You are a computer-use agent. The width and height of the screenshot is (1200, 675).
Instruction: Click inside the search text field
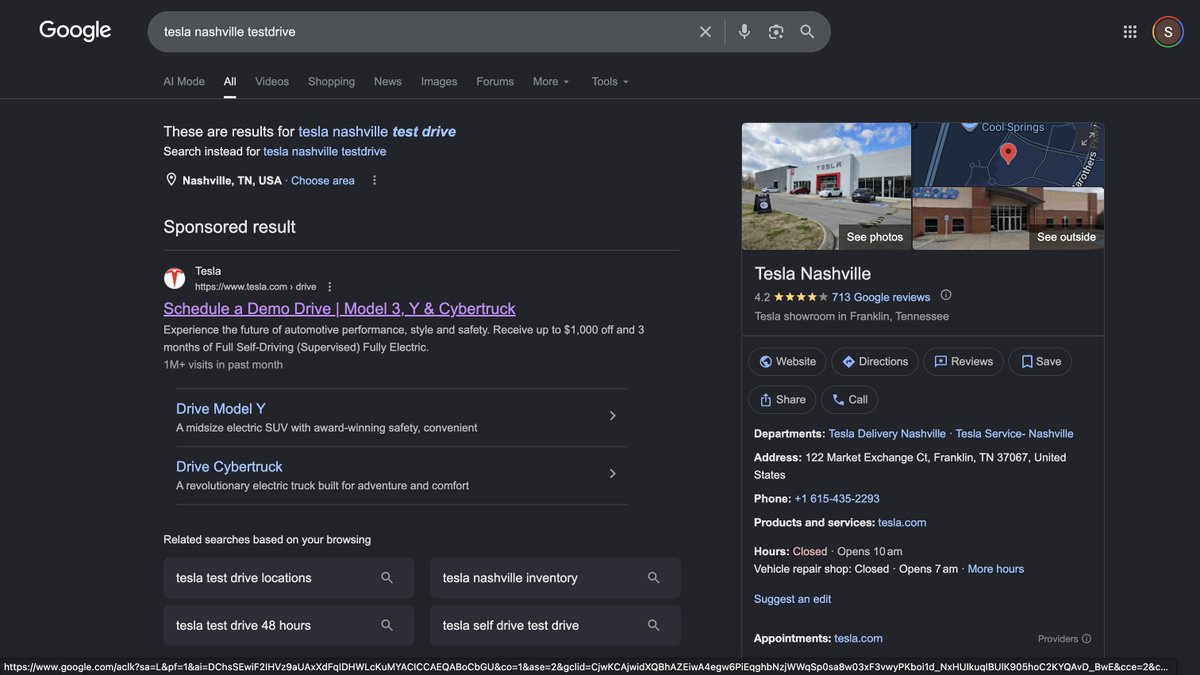[425, 32]
